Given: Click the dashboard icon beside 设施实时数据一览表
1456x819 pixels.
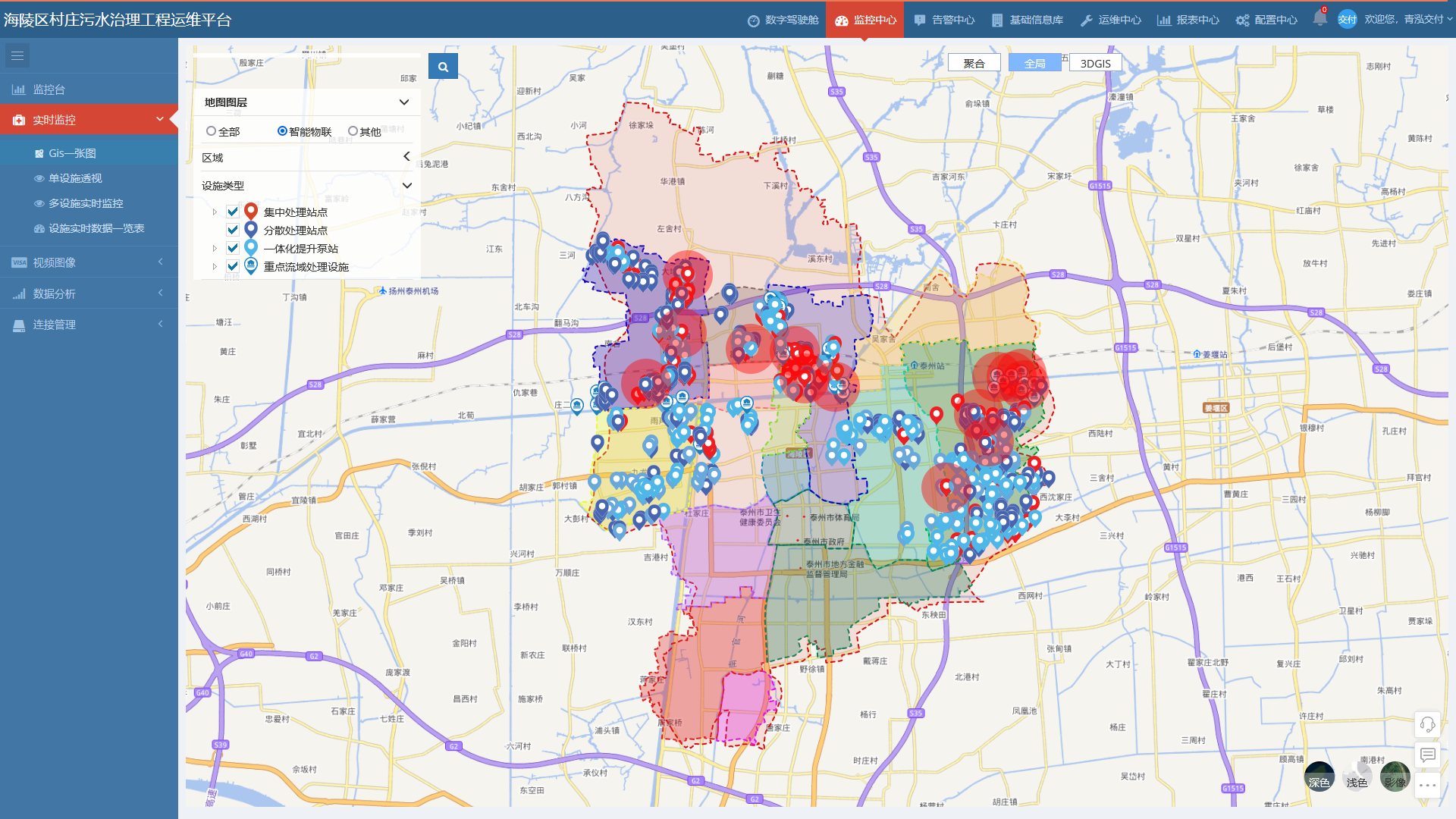Looking at the screenshot, I should tap(39, 228).
